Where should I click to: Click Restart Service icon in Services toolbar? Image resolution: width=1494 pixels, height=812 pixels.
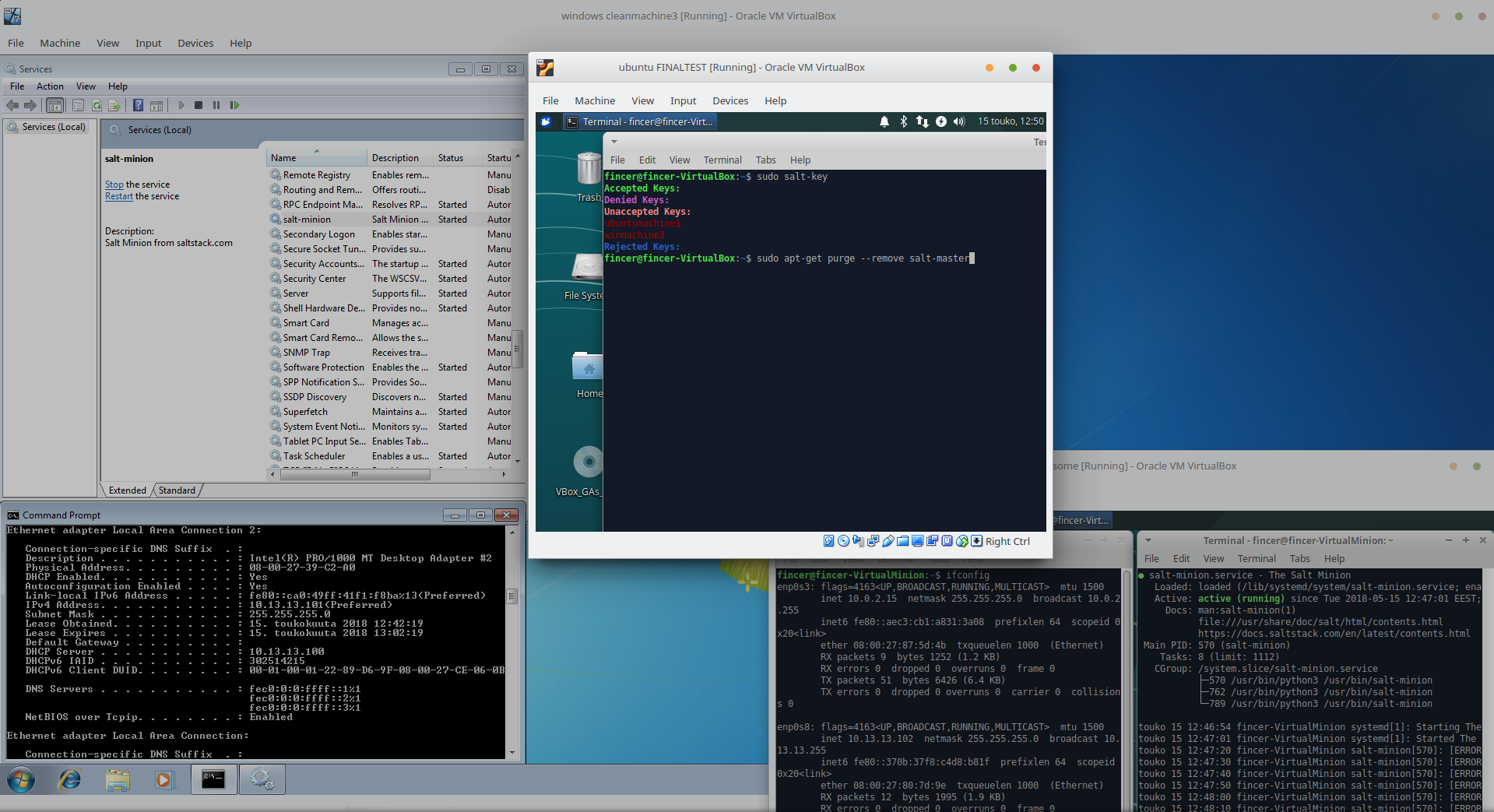(x=234, y=105)
